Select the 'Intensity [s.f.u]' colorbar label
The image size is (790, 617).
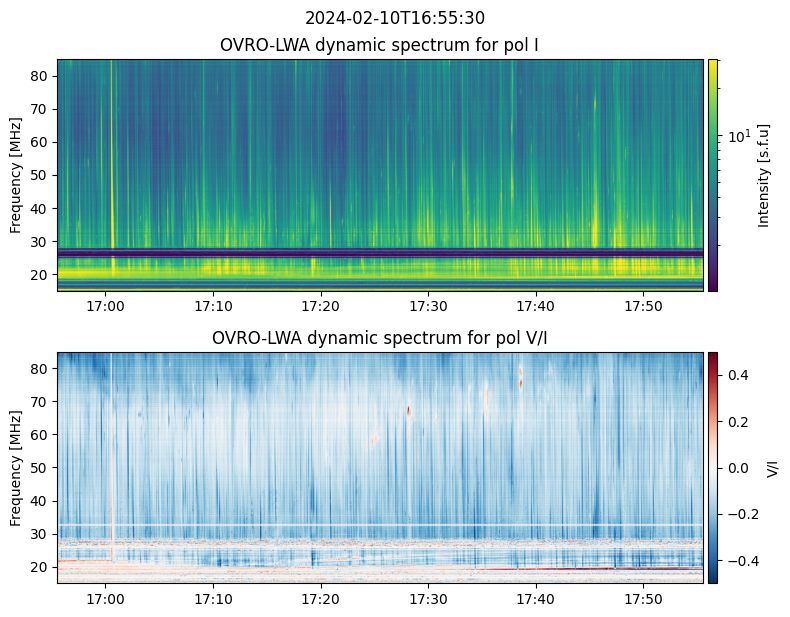[x=765, y=175]
